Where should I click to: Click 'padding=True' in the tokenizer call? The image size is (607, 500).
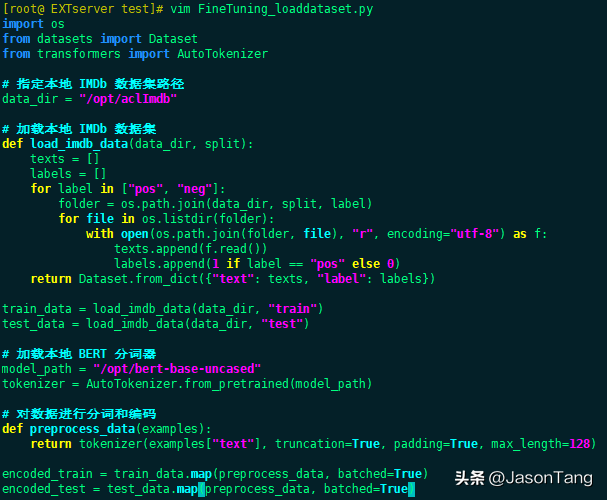coord(436,444)
